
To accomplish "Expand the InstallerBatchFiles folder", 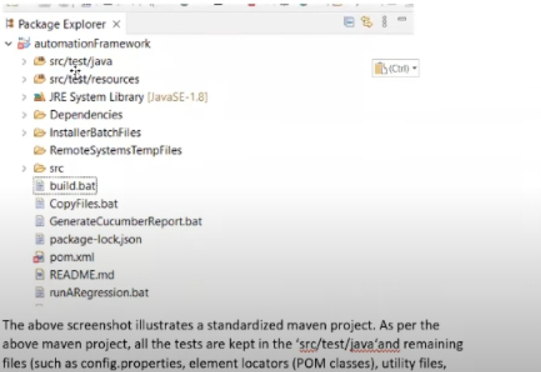I will [24, 133].
